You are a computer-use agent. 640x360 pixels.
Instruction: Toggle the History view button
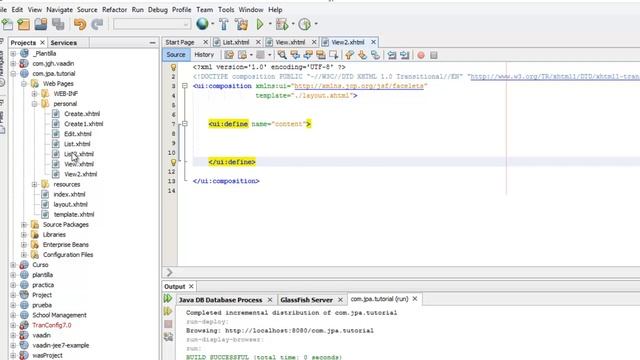[204, 55]
